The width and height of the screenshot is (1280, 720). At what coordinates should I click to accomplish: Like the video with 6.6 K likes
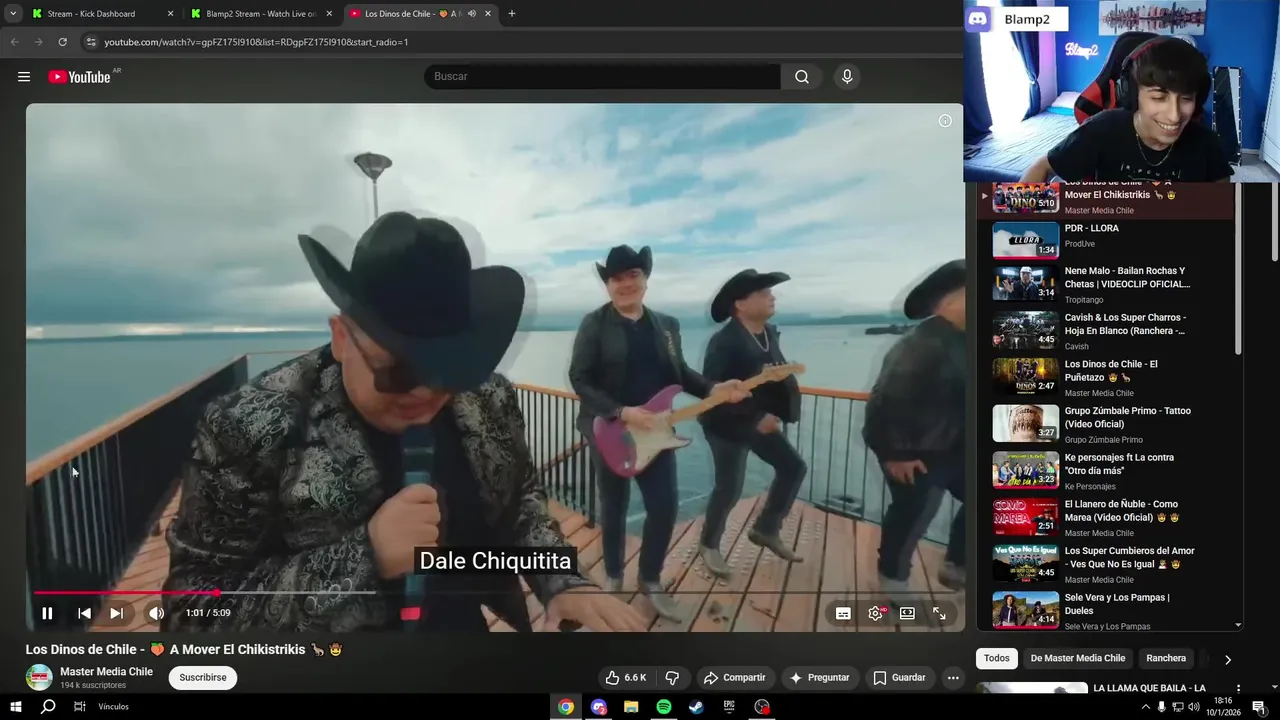(626, 677)
